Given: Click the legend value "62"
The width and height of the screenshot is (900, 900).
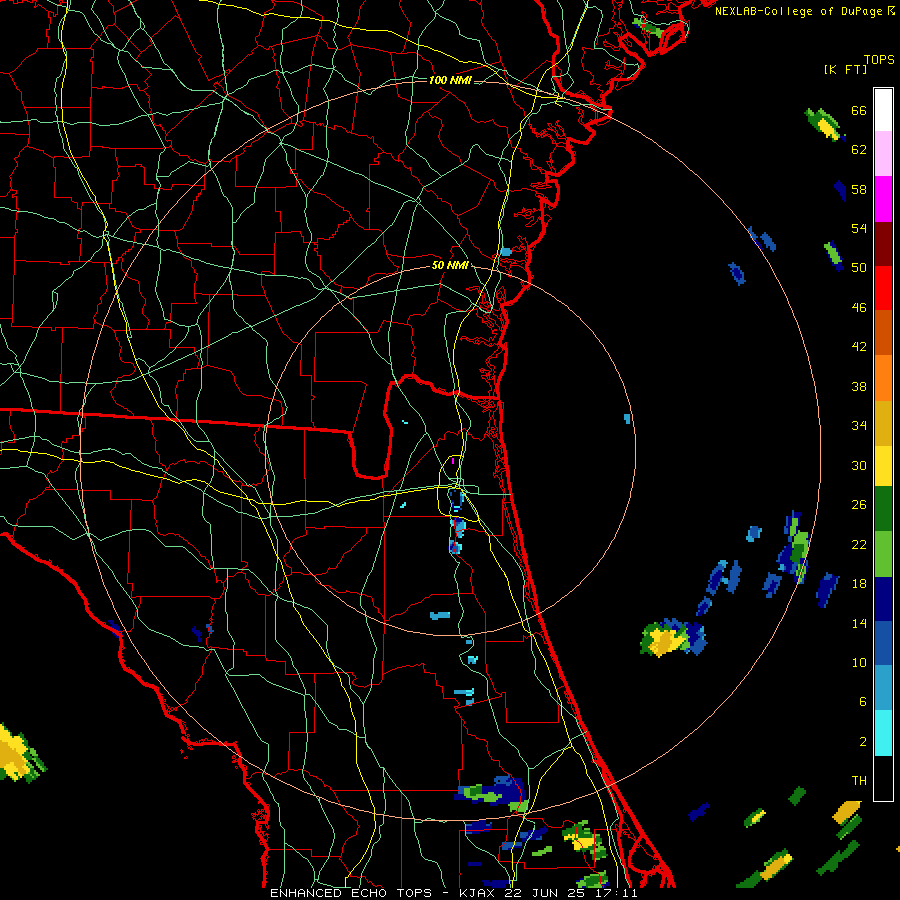Looking at the screenshot, I should [859, 149].
